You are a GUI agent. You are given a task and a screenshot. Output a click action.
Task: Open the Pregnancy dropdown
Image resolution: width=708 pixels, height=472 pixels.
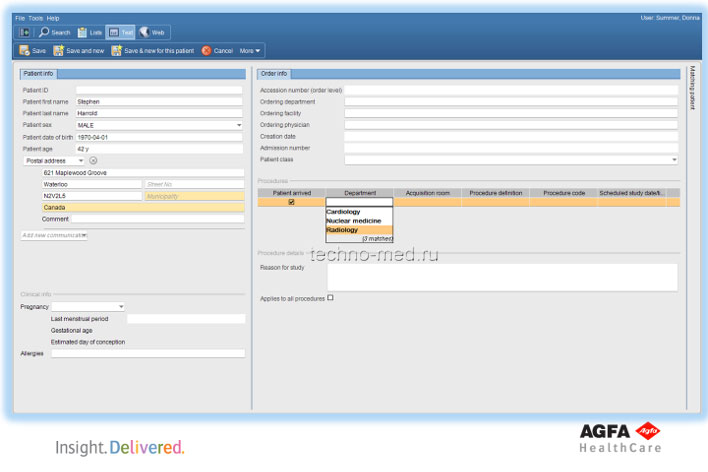pos(121,307)
